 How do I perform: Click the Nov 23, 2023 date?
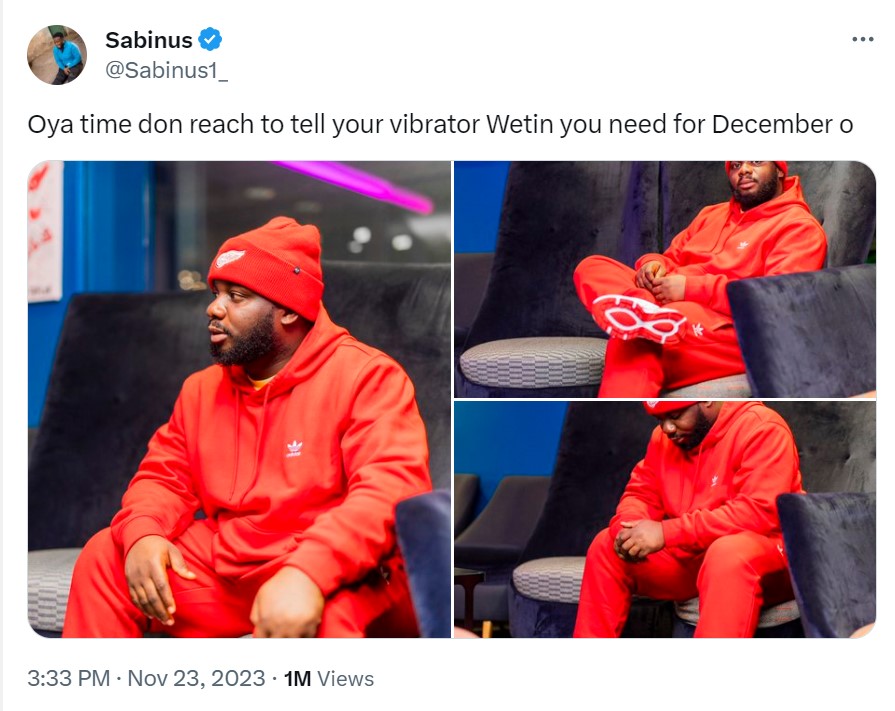pyautogui.click(x=196, y=678)
